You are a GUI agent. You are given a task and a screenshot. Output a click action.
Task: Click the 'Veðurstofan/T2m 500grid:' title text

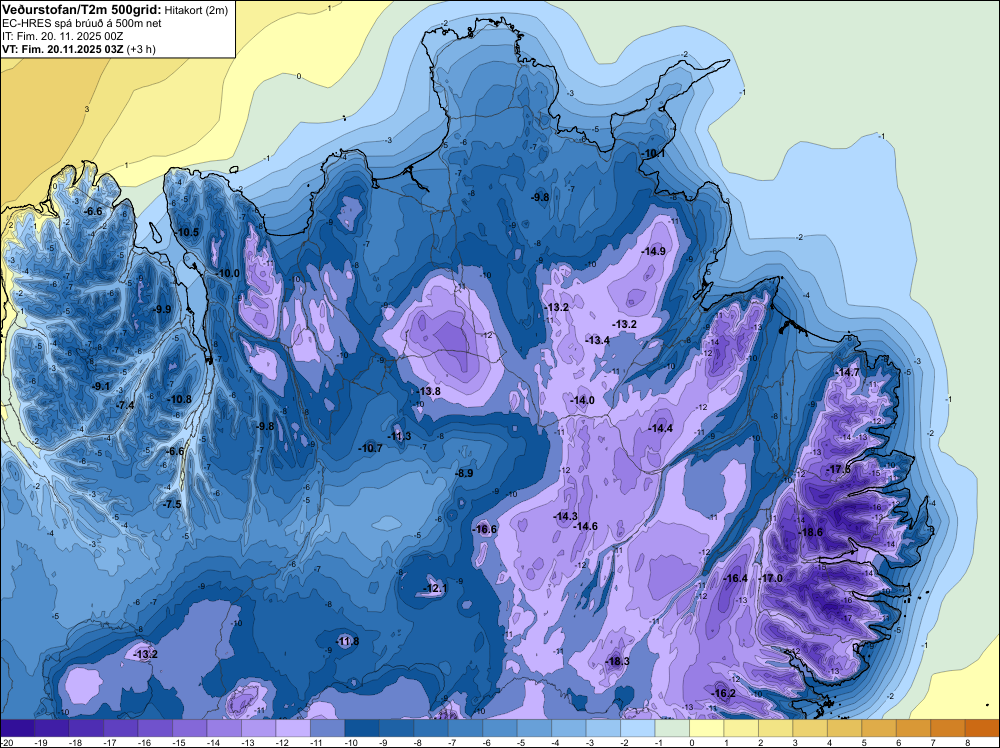point(82,9)
